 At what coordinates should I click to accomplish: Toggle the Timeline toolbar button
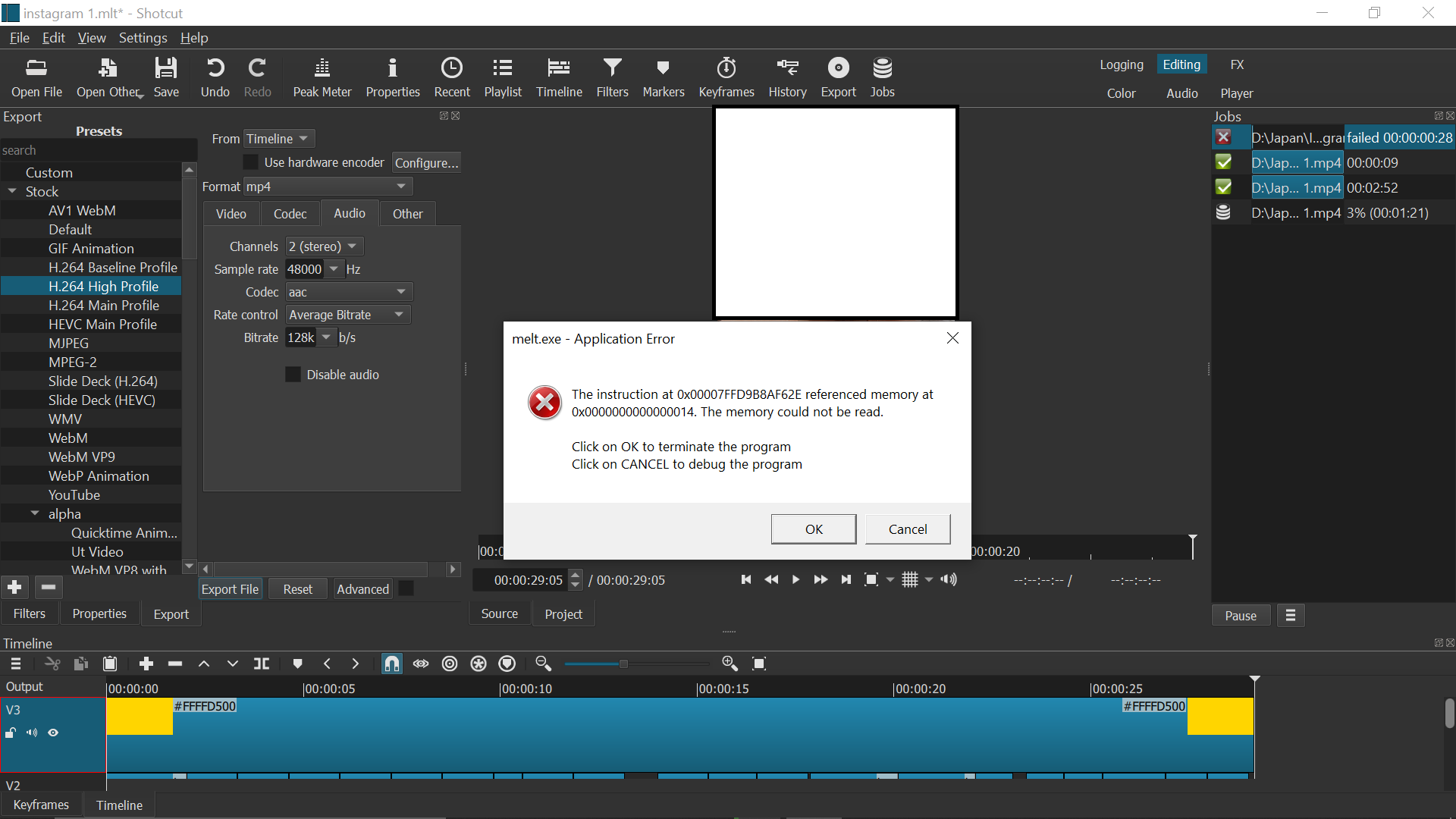(x=559, y=77)
